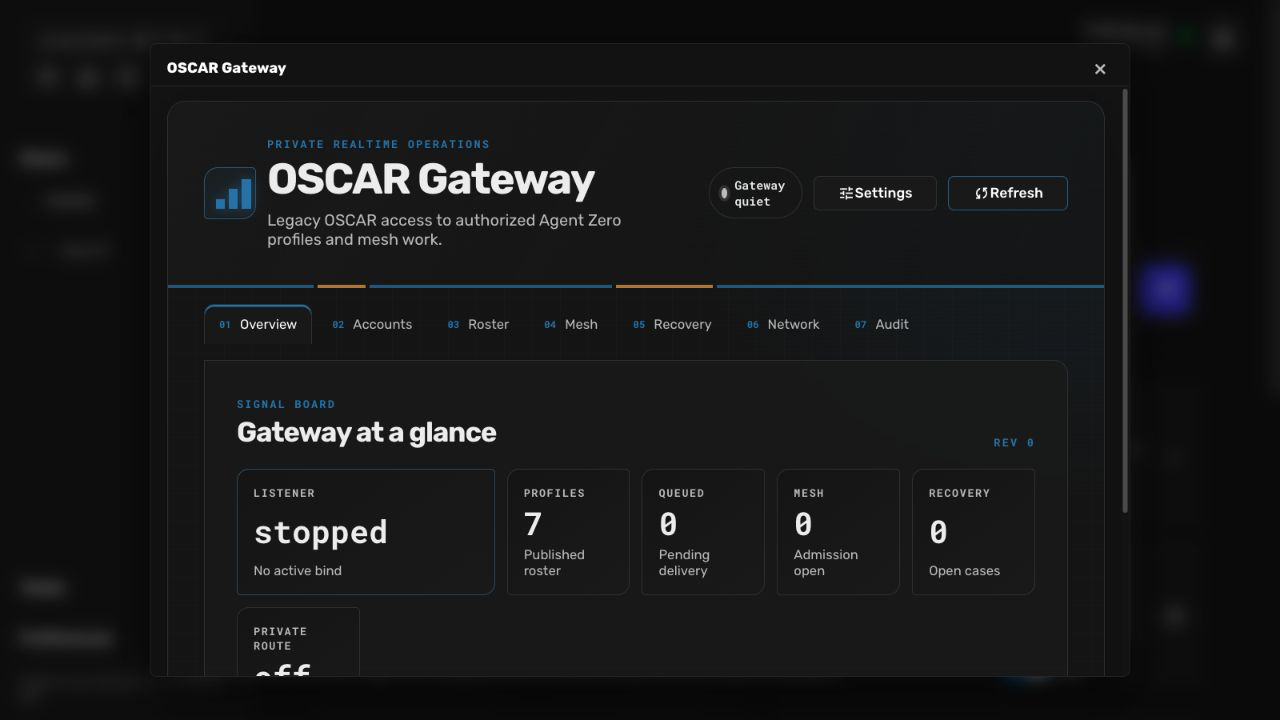
Task: Open the Accounts tab
Action: [372, 324]
